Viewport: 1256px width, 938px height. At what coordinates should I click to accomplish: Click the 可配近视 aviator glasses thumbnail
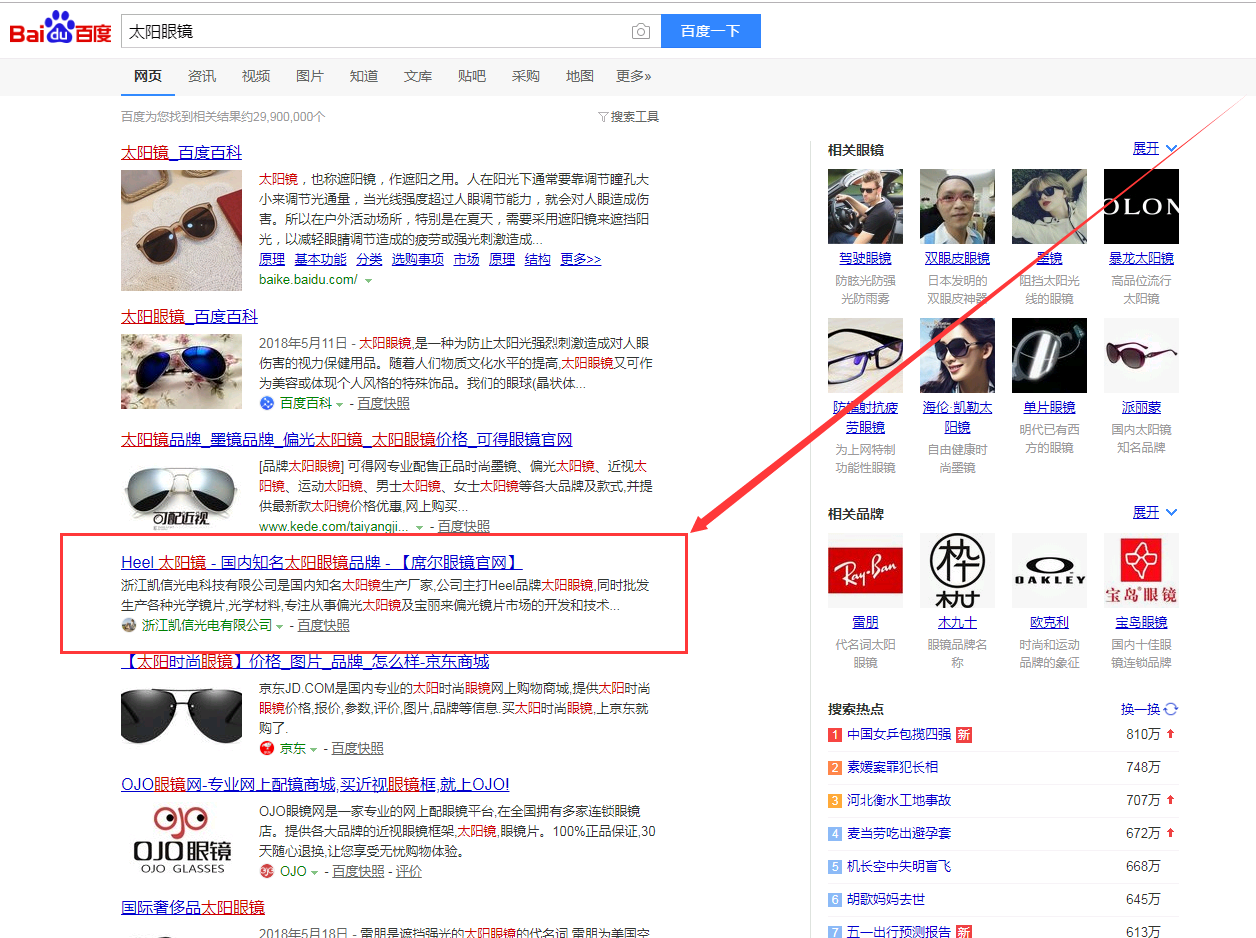click(181, 493)
